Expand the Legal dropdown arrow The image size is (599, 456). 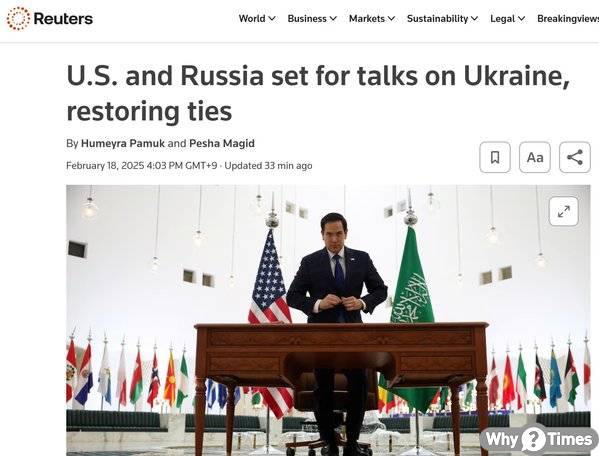521,18
